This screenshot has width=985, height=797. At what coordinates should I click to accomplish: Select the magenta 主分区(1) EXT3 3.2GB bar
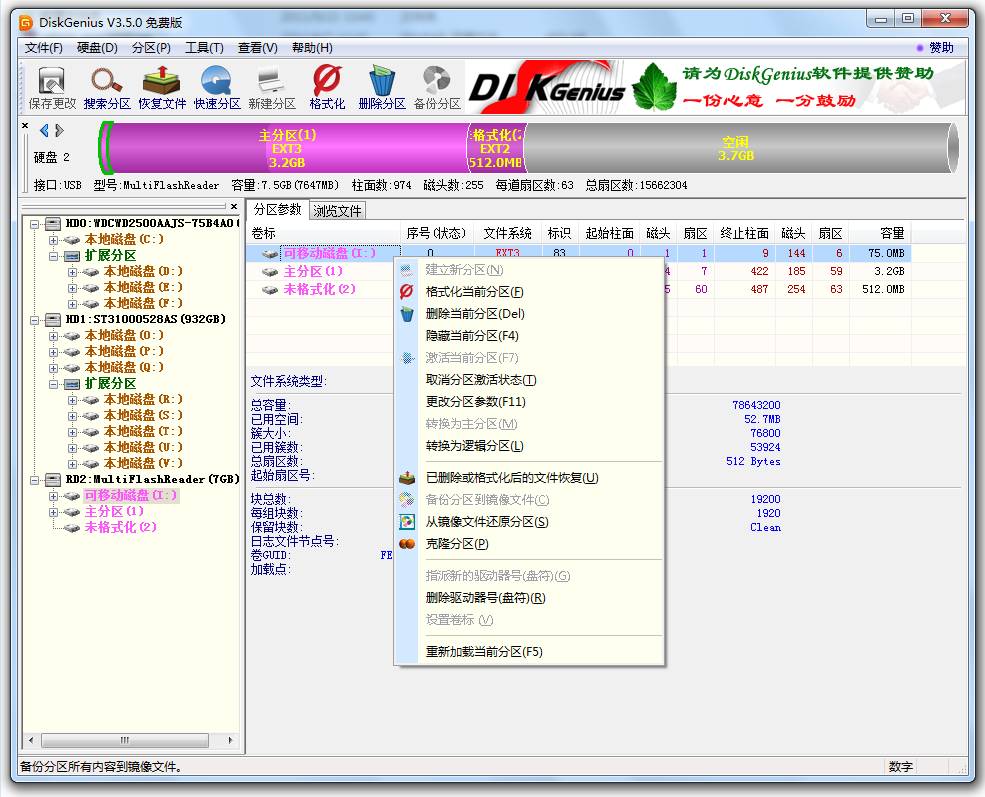pos(288,148)
